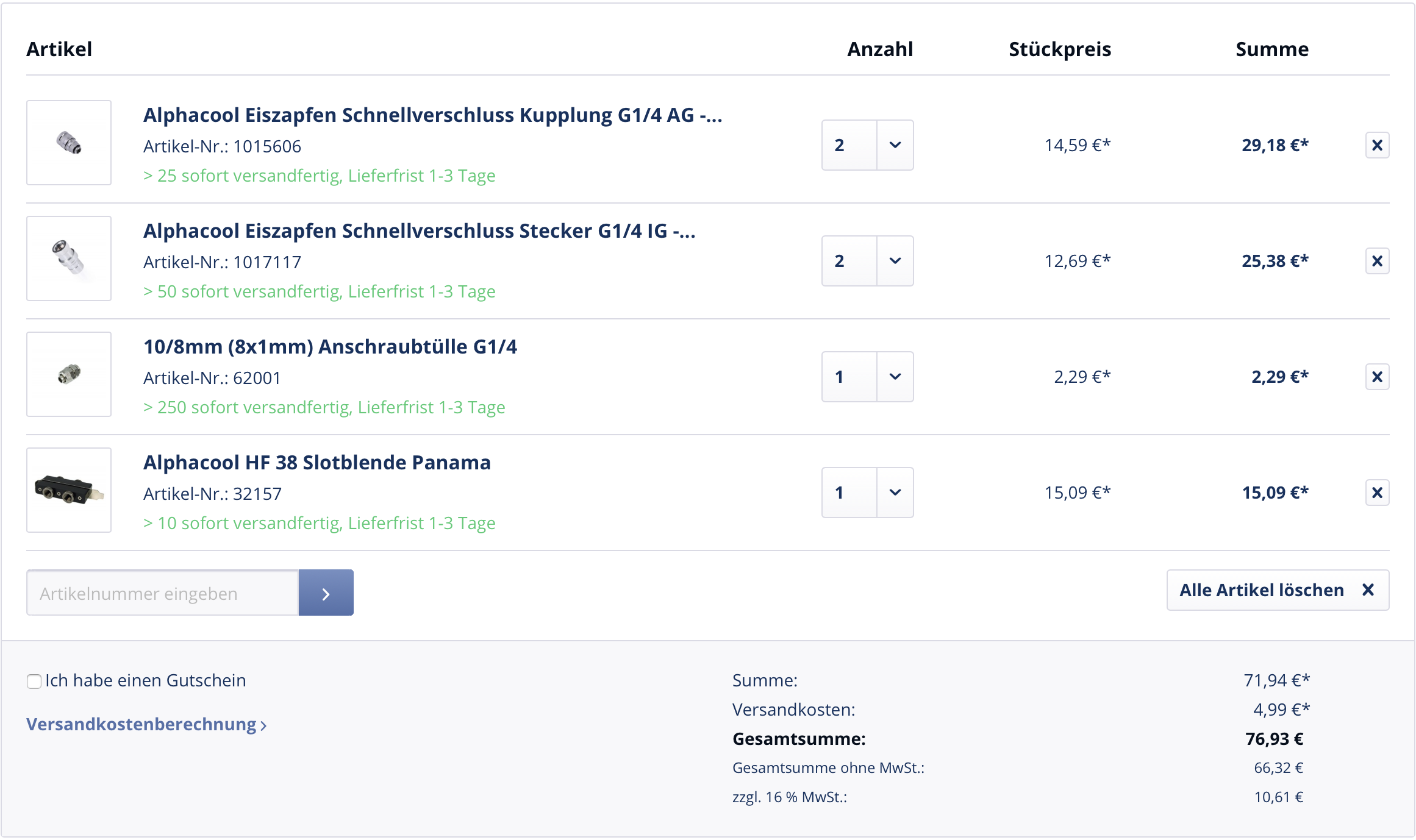
Task: Remove the Eiszapfen Kupplung item with X
Action: pos(1376,145)
